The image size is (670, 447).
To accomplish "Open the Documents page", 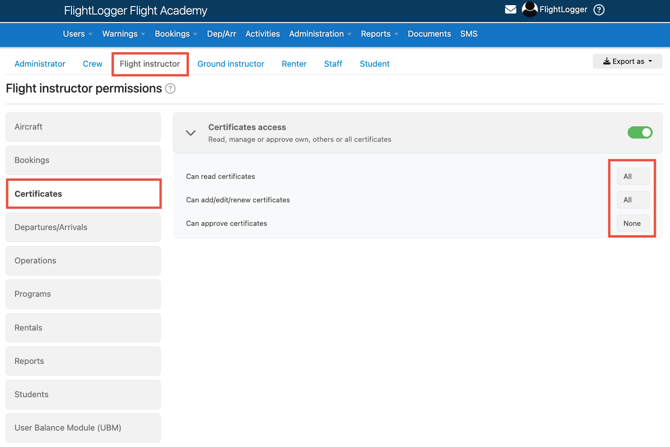I will pos(429,34).
